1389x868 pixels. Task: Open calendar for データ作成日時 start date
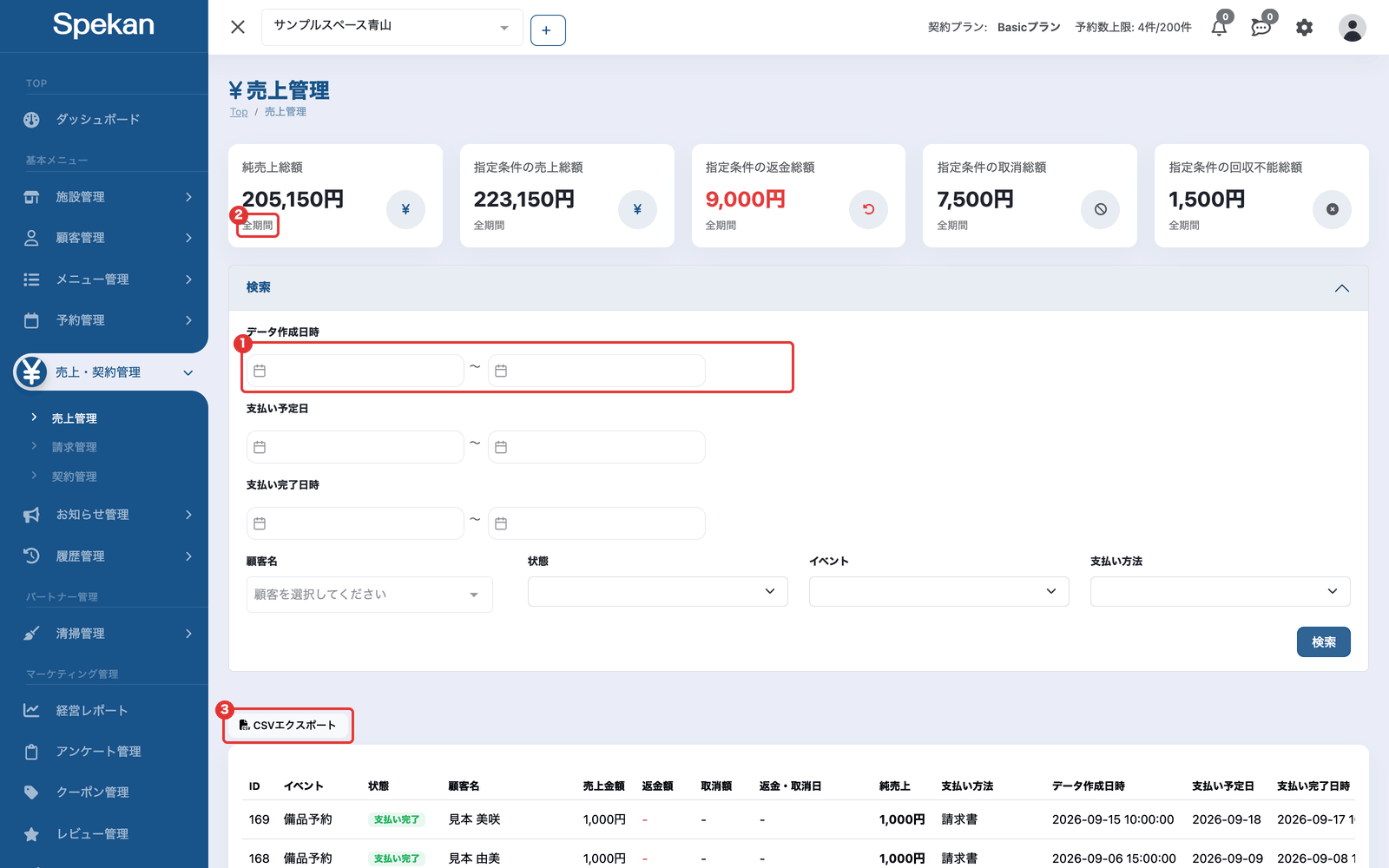(260, 371)
